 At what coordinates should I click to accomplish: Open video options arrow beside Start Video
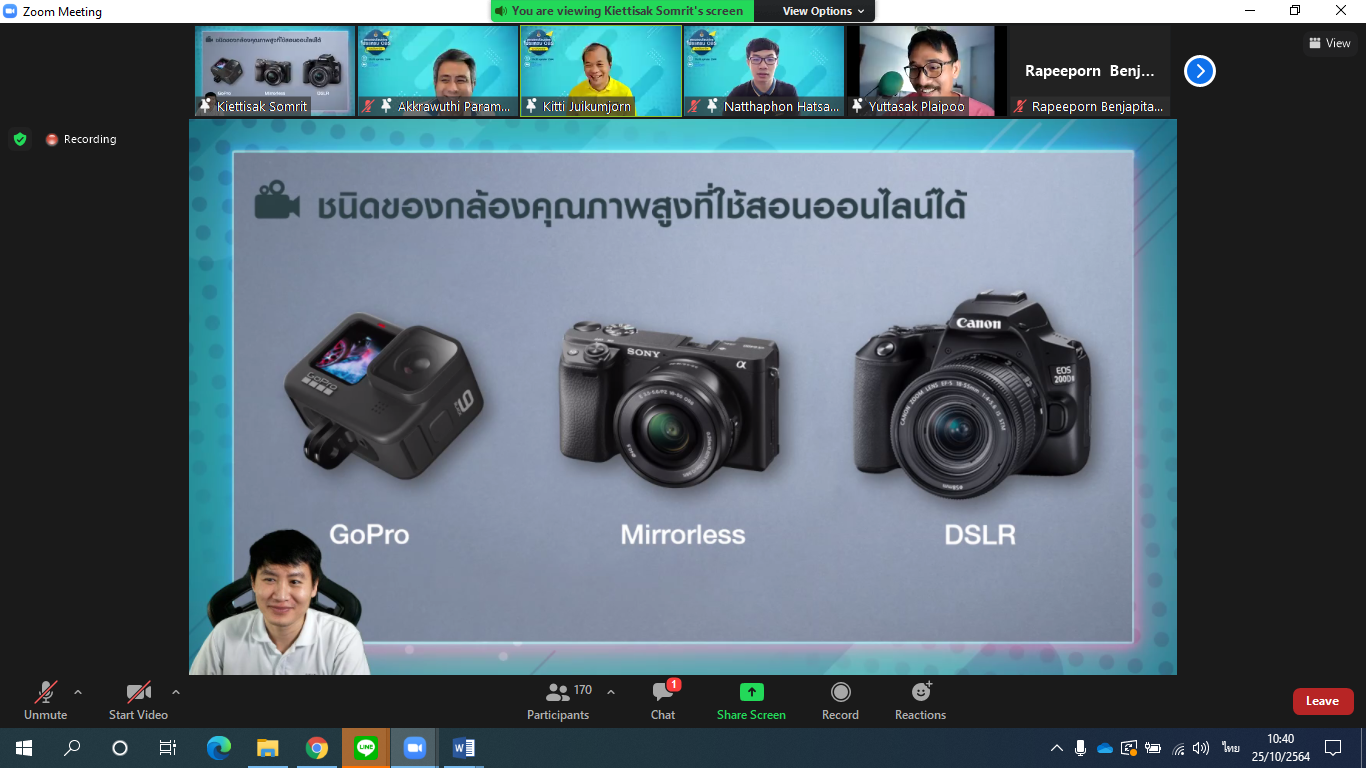pos(176,692)
